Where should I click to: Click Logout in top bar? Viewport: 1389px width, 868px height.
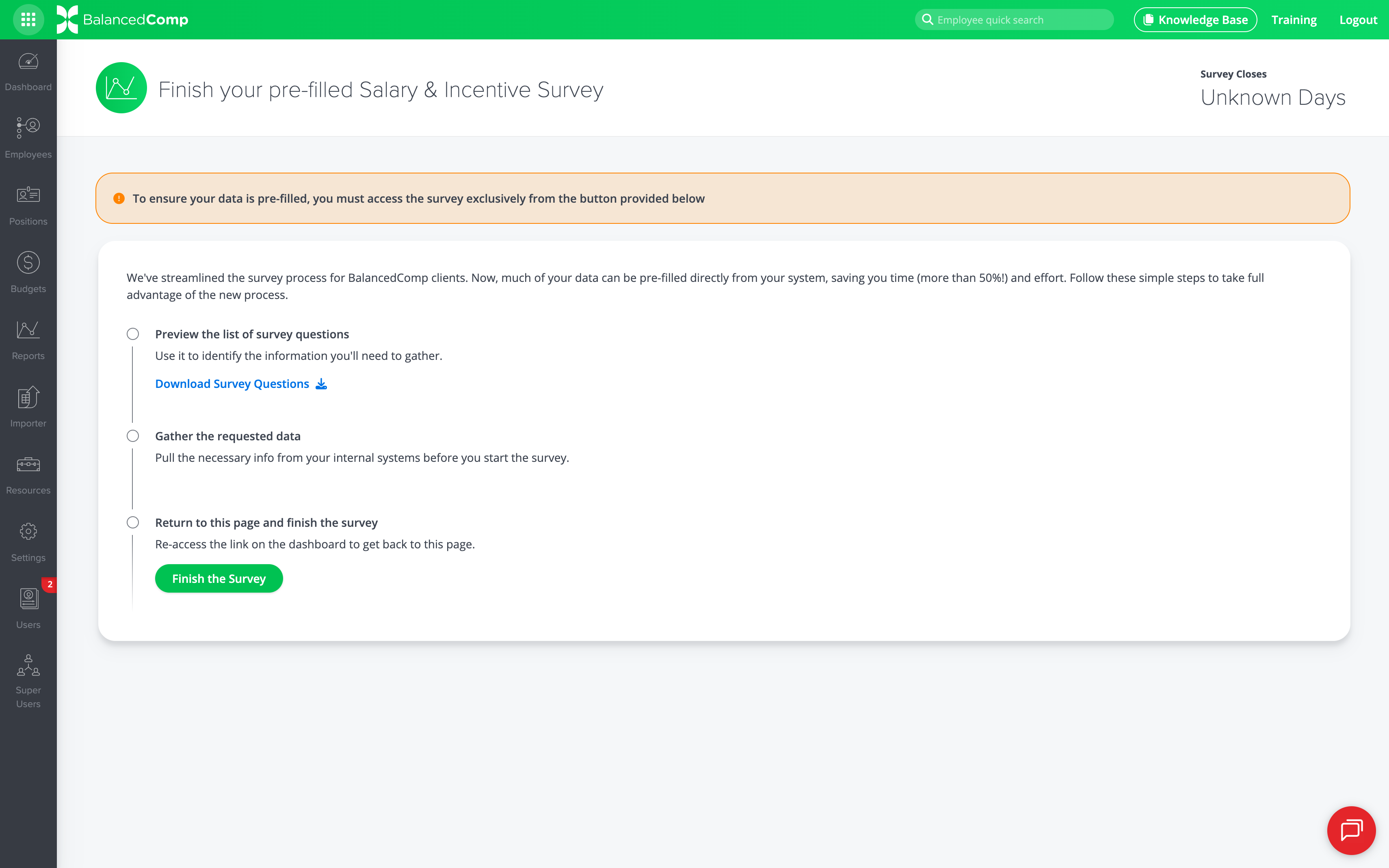1357,19
